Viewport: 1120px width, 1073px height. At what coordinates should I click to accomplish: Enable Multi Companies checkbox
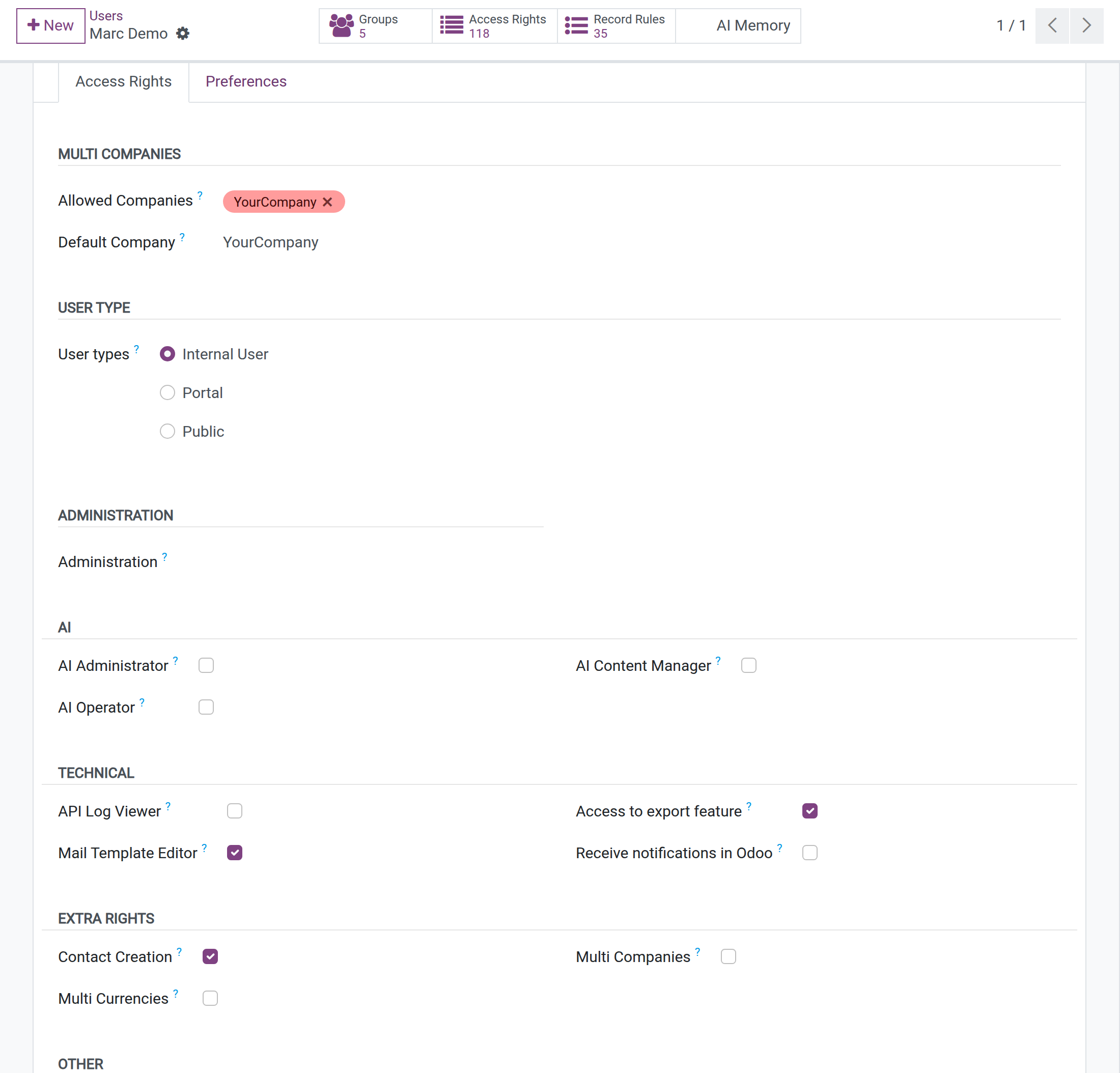(x=729, y=957)
